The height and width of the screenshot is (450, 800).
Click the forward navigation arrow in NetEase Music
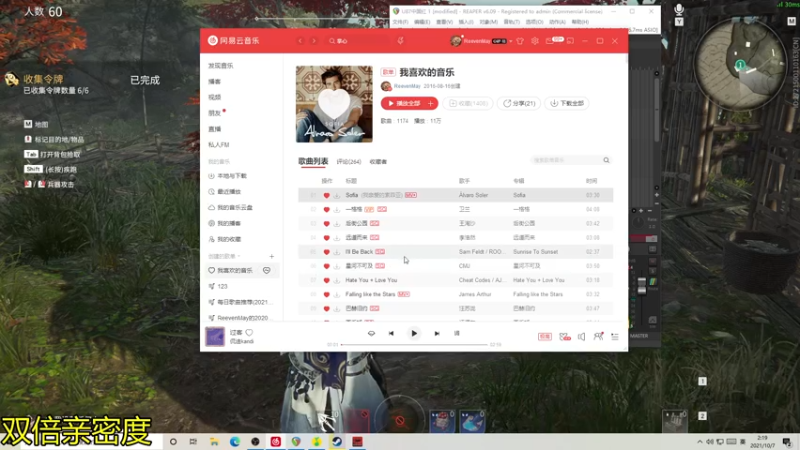pos(314,41)
